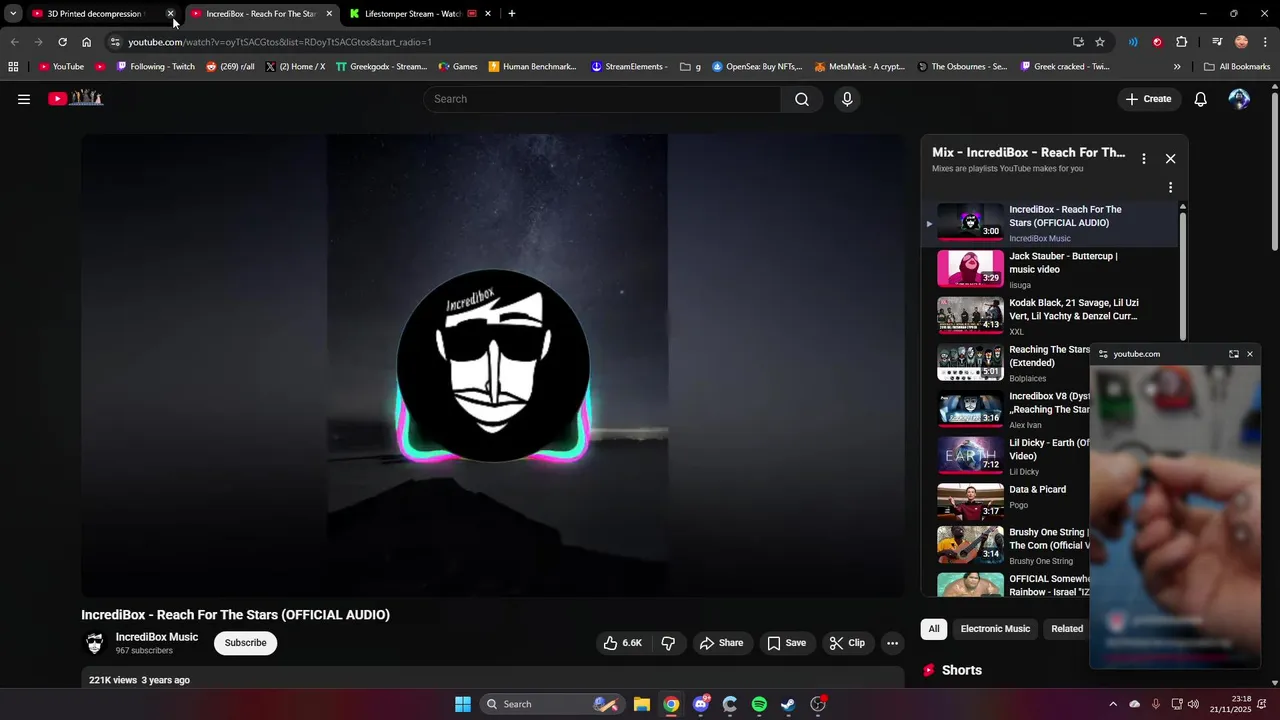Open the YouTube bookmark
Image resolution: width=1280 pixels, height=720 pixels.
coord(61,67)
